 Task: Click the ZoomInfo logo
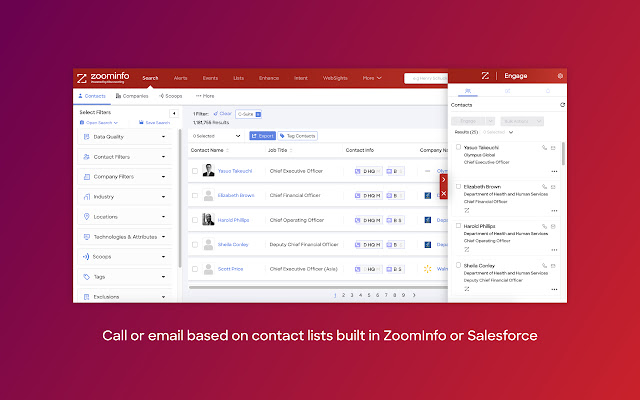click(x=103, y=77)
